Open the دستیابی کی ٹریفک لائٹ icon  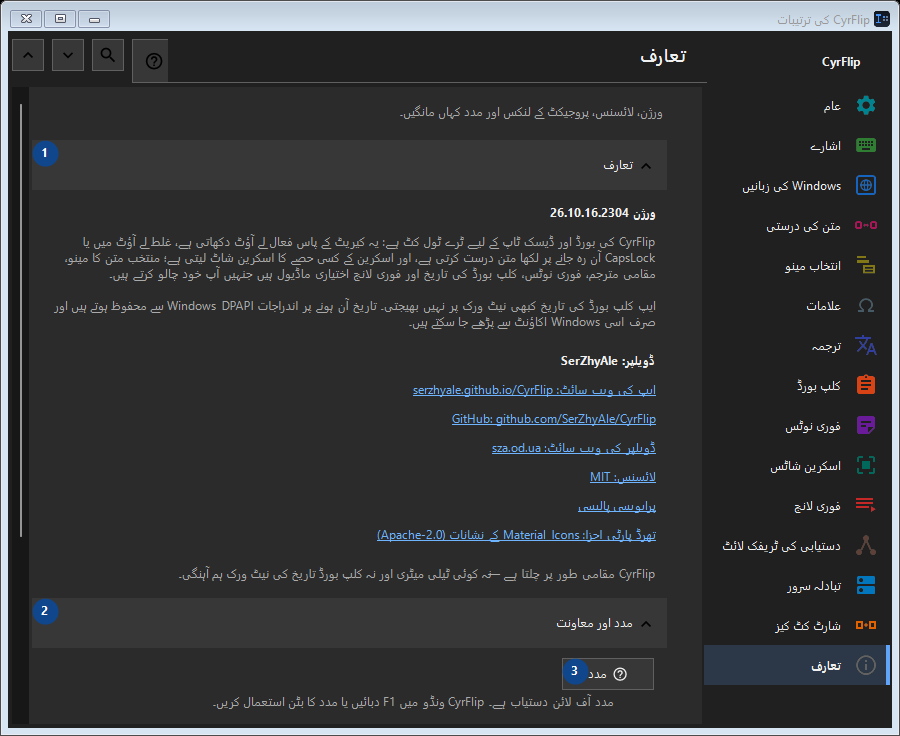[866, 545]
